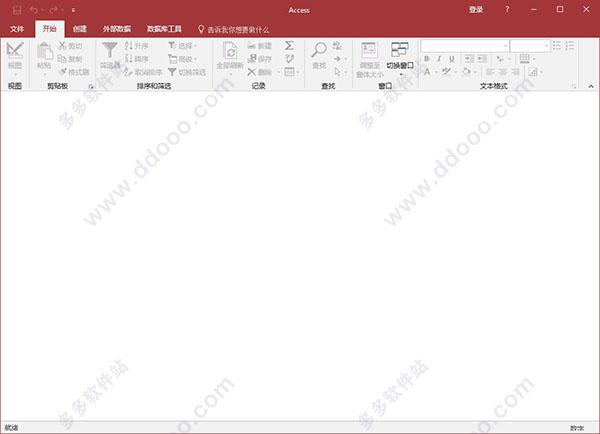Click the Sign in (登录) button
This screenshot has height=434, width=600.
pos(476,10)
